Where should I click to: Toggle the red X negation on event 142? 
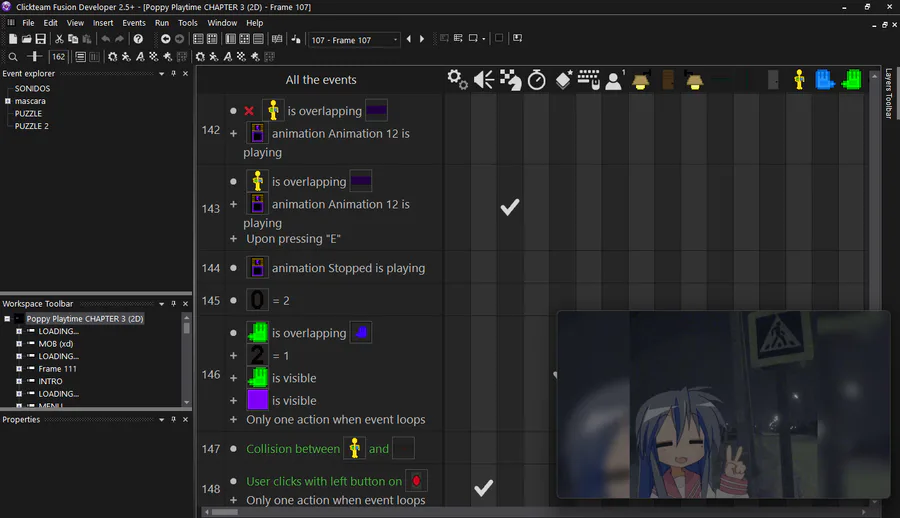[249, 111]
